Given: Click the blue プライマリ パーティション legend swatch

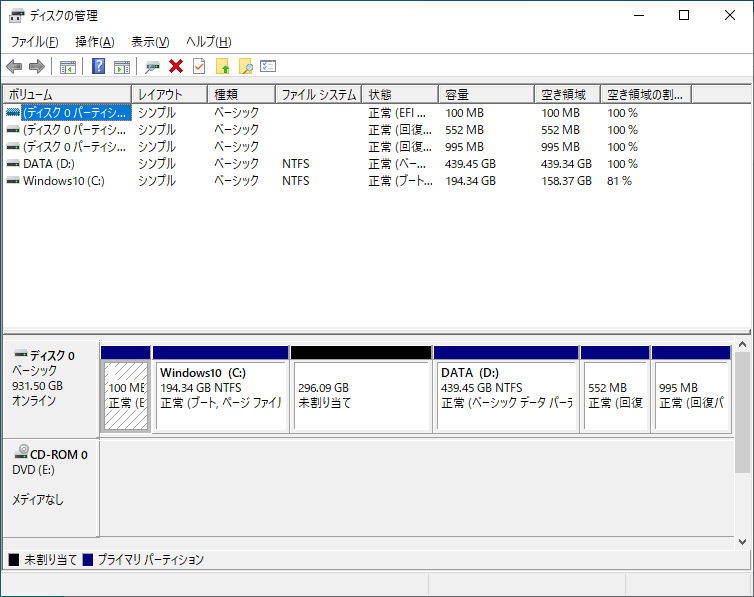Looking at the screenshot, I should click(x=88, y=560).
